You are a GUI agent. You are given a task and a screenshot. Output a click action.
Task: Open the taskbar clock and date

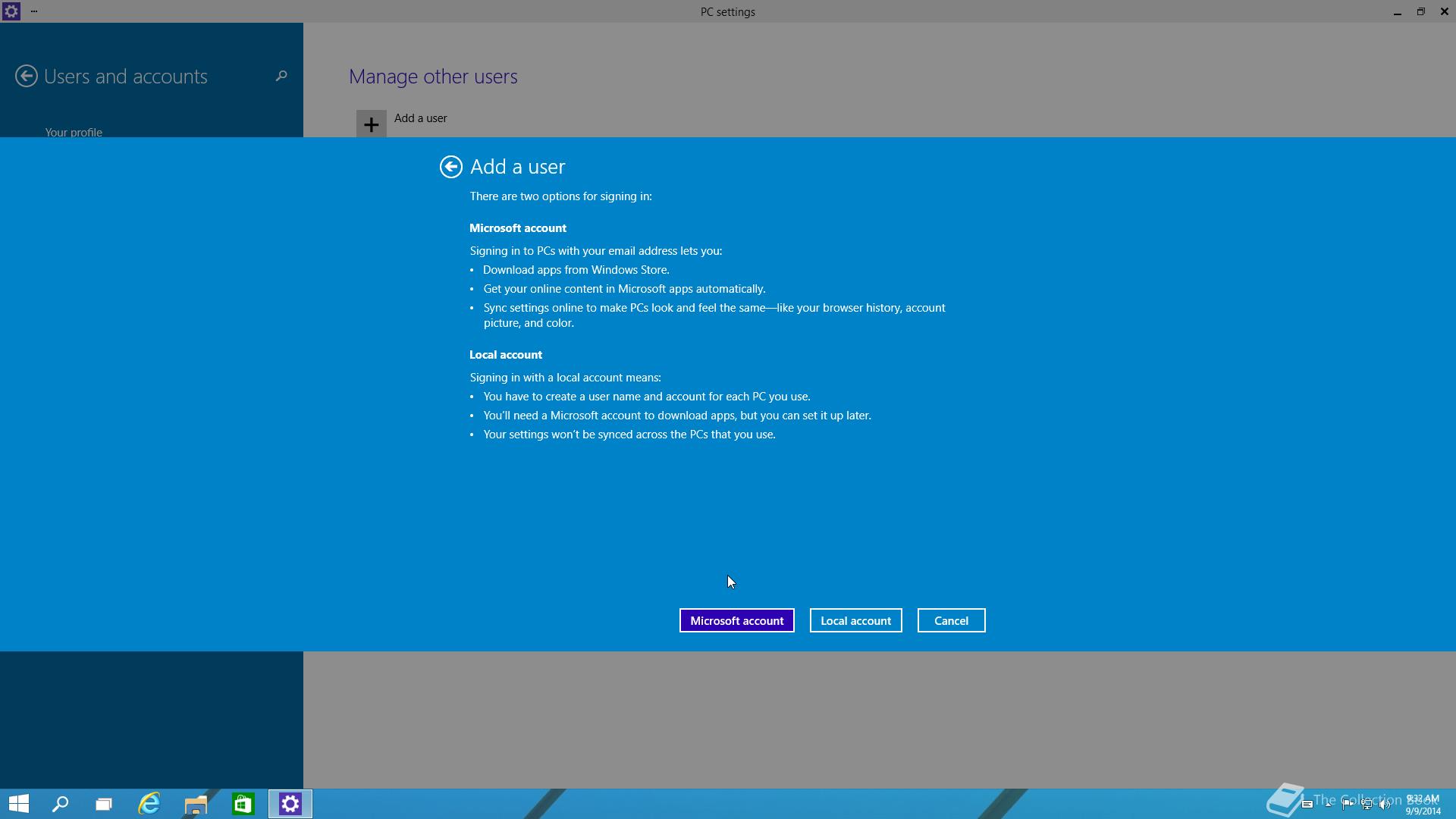1423,805
